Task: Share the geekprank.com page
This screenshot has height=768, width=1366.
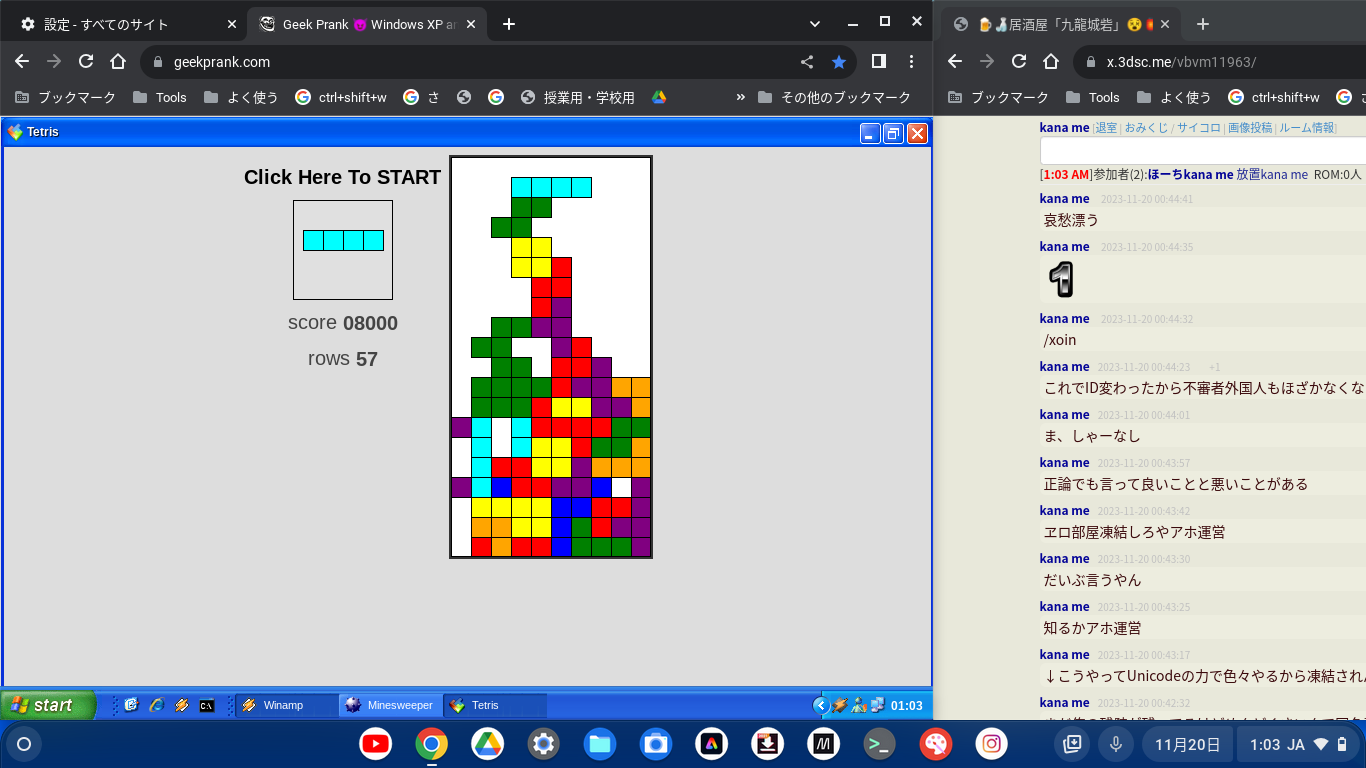Action: pyautogui.click(x=807, y=62)
